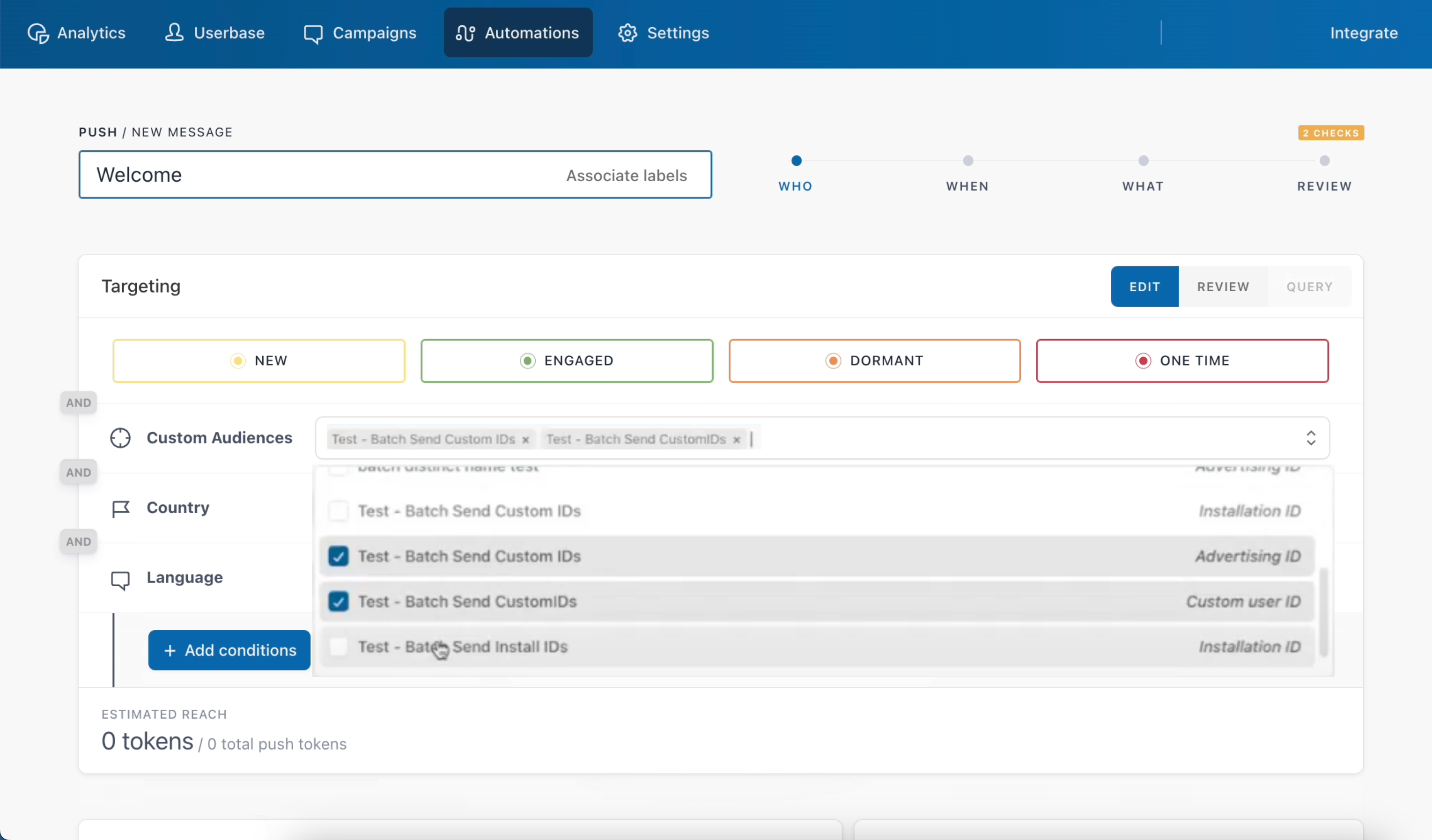
Task: Uncheck Test - Batch Send CustomIDs Custom user ID
Action: tap(338, 601)
